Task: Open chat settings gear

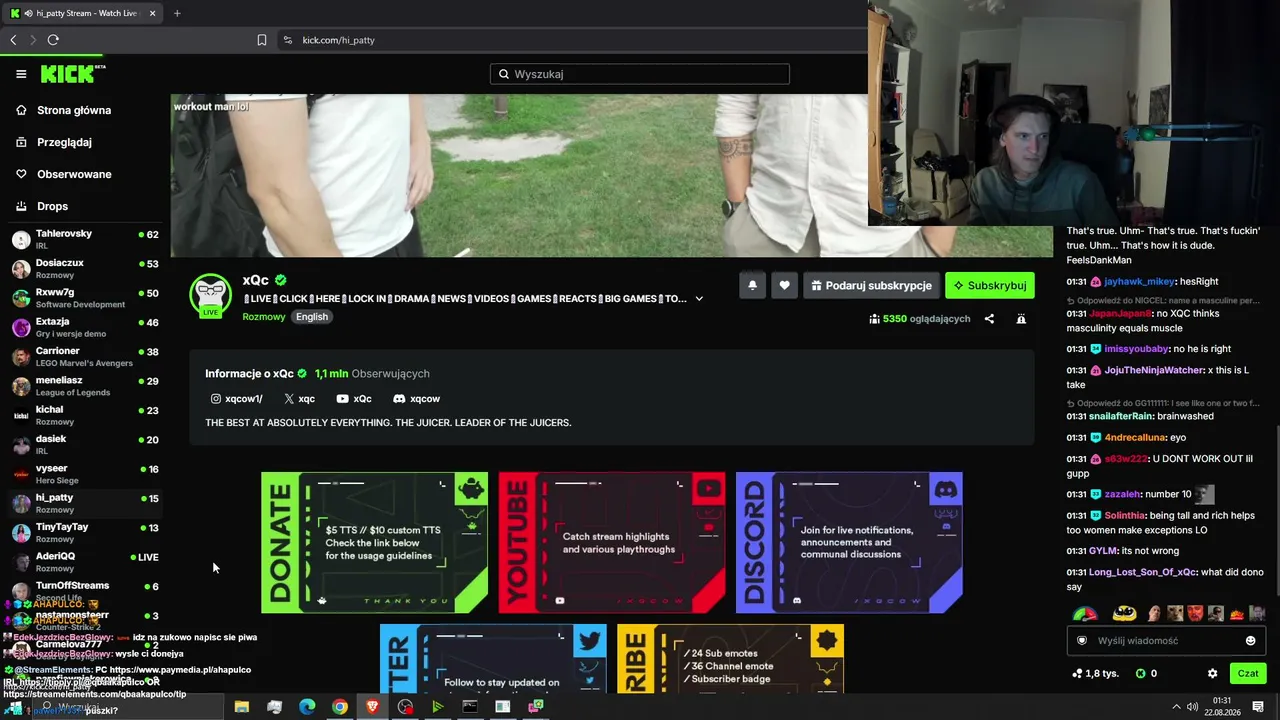Action: coord(1212,674)
